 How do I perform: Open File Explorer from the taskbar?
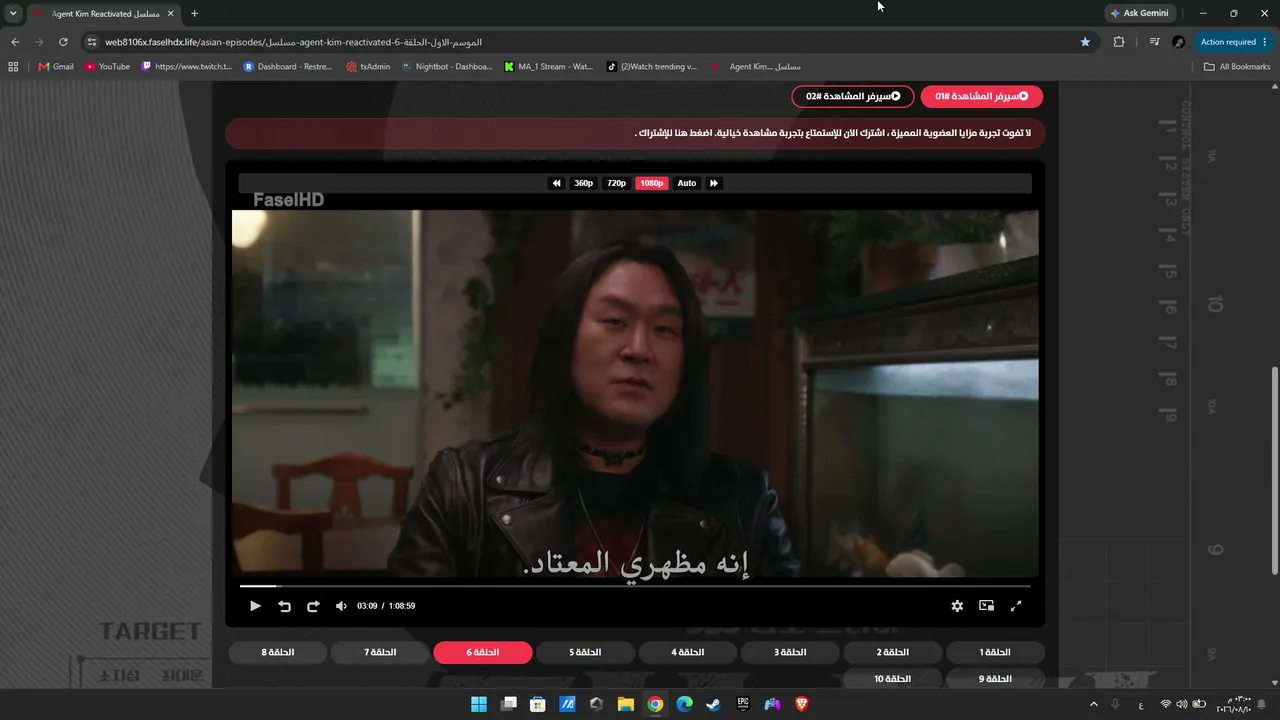[626, 704]
